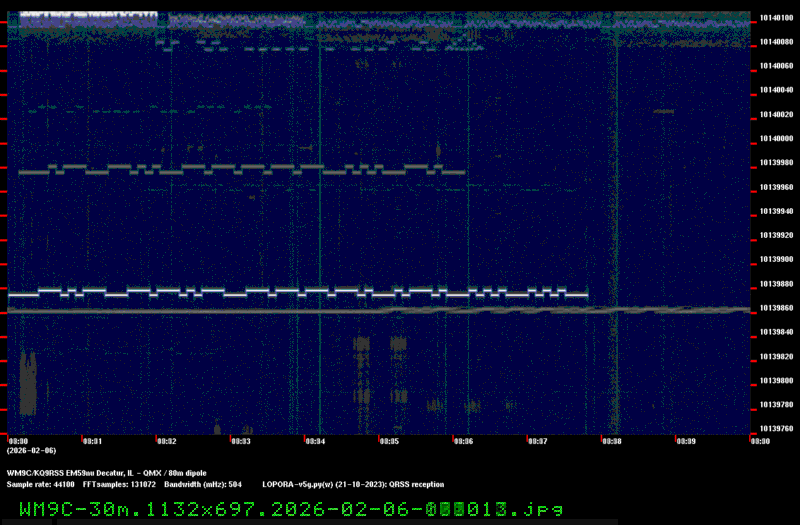Click the continuous horizontal carrier line
Viewport: 800px width, 525px height.
pos(200,311)
